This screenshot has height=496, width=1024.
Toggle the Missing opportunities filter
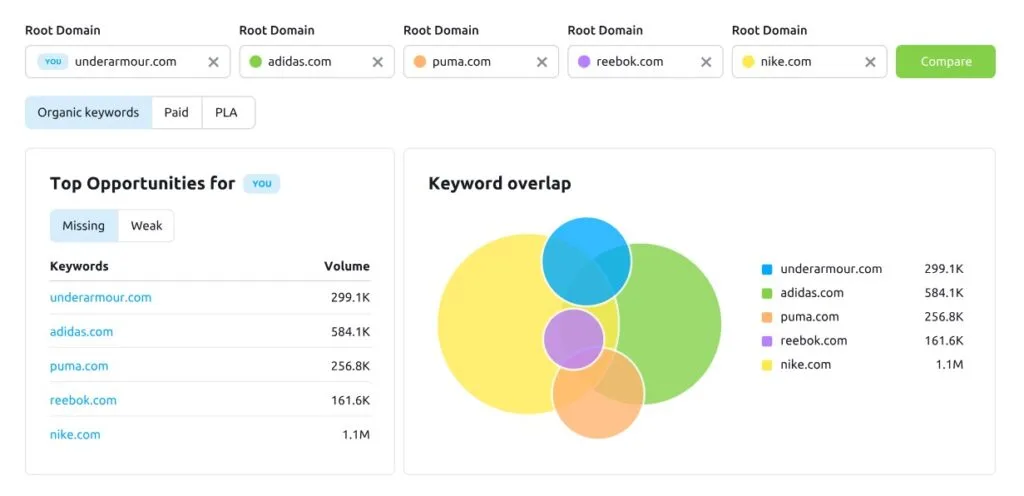[x=84, y=226]
